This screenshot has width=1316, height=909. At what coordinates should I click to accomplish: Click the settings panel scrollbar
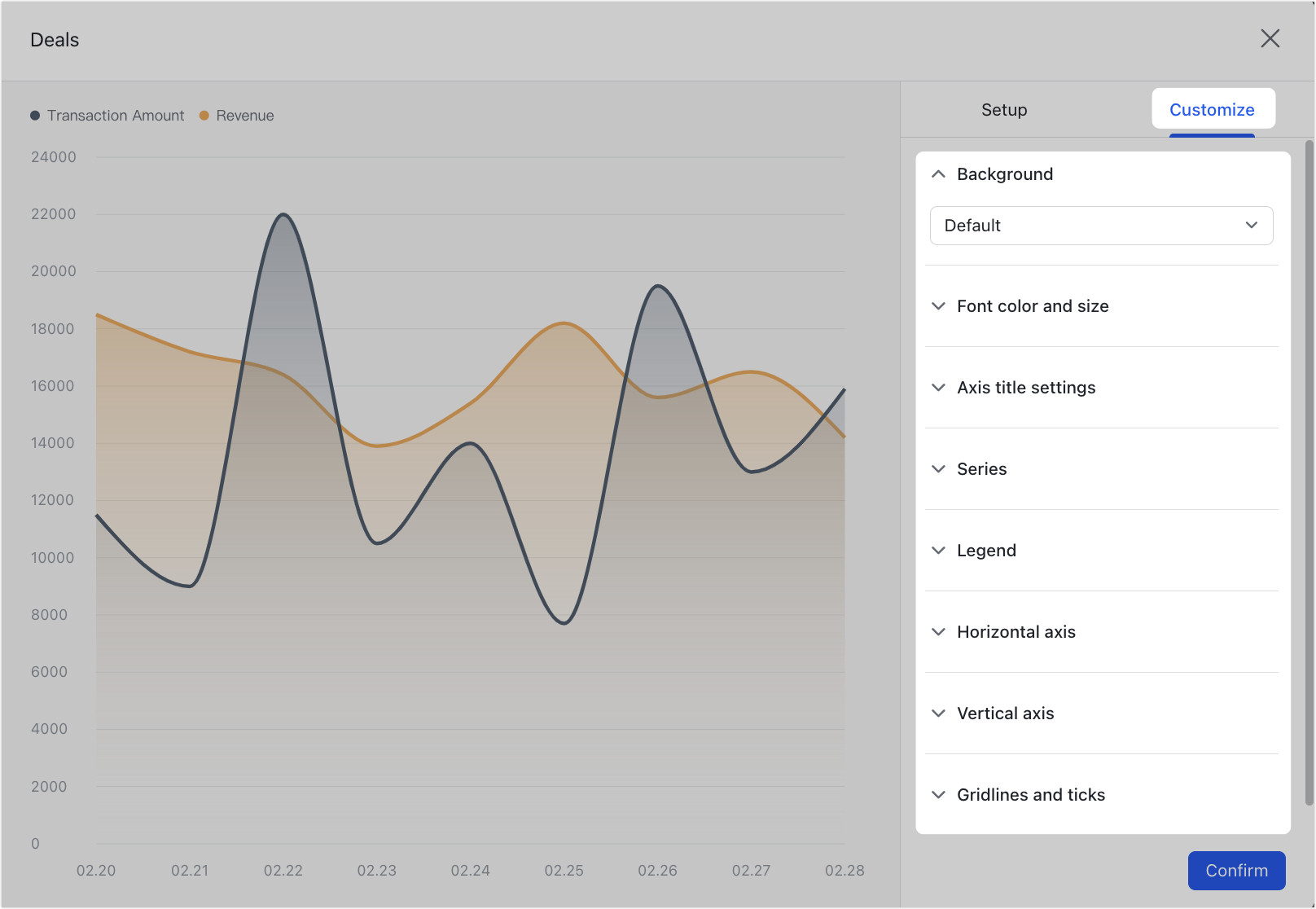pos(1309,472)
